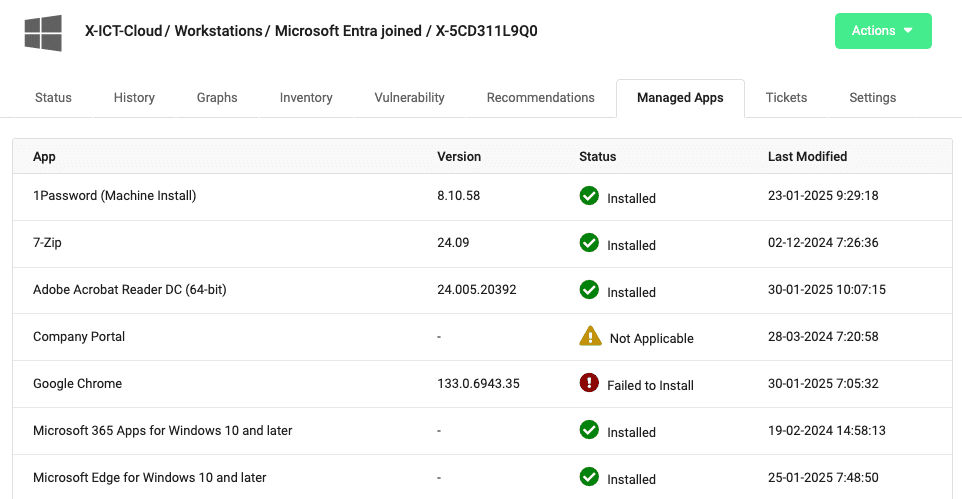962x499 pixels.
Task: Click Installed status text for 7-Zip
Action: [x=631, y=246]
